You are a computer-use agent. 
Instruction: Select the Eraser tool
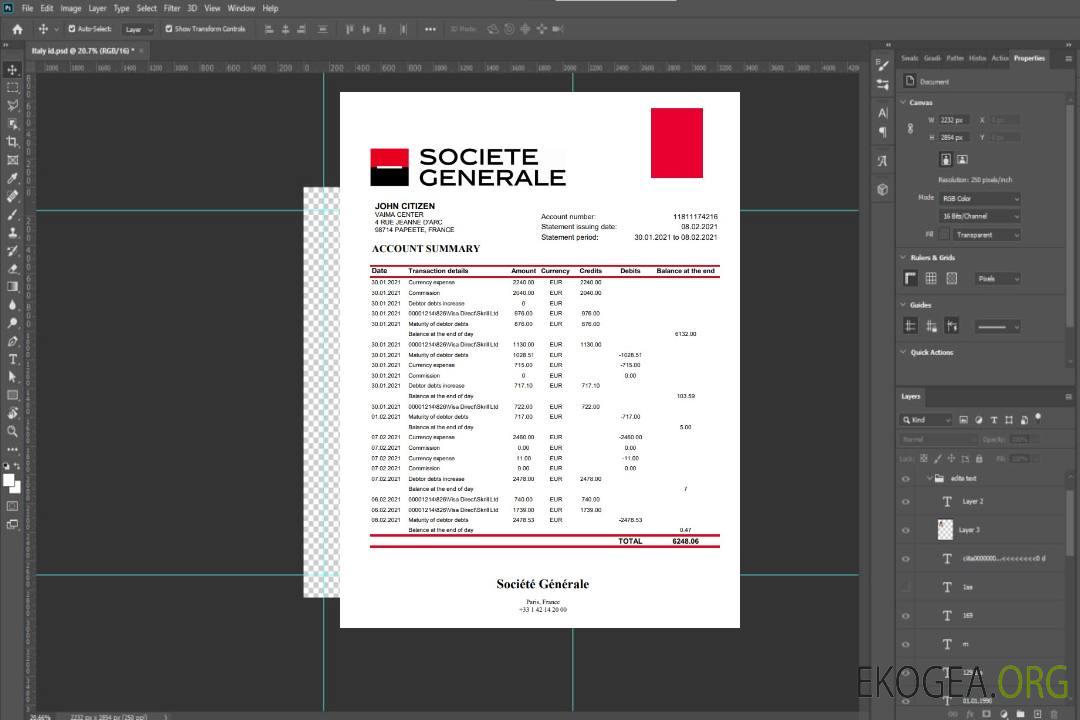(x=12, y=269)
